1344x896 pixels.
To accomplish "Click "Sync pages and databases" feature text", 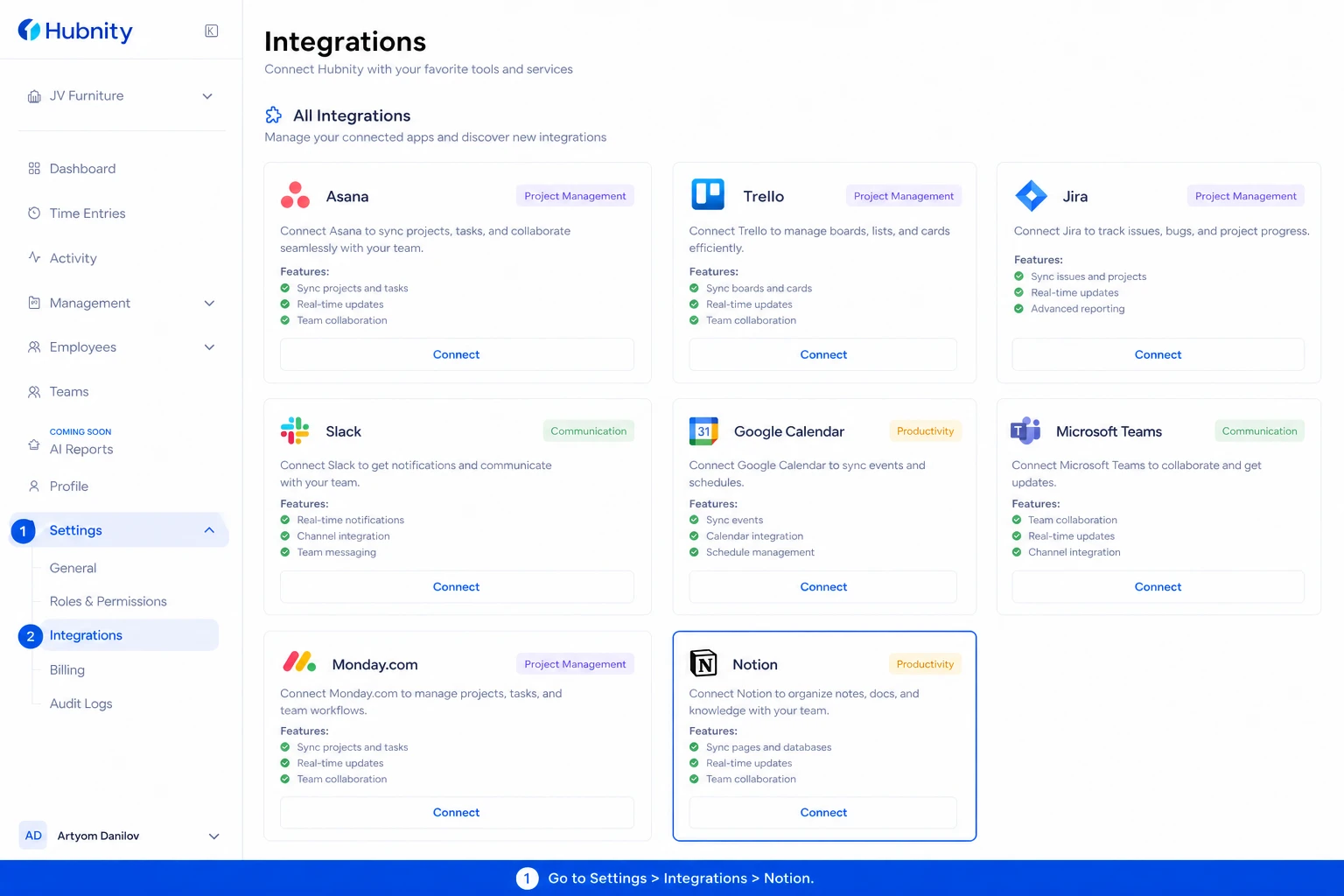I will click(768, 747).
